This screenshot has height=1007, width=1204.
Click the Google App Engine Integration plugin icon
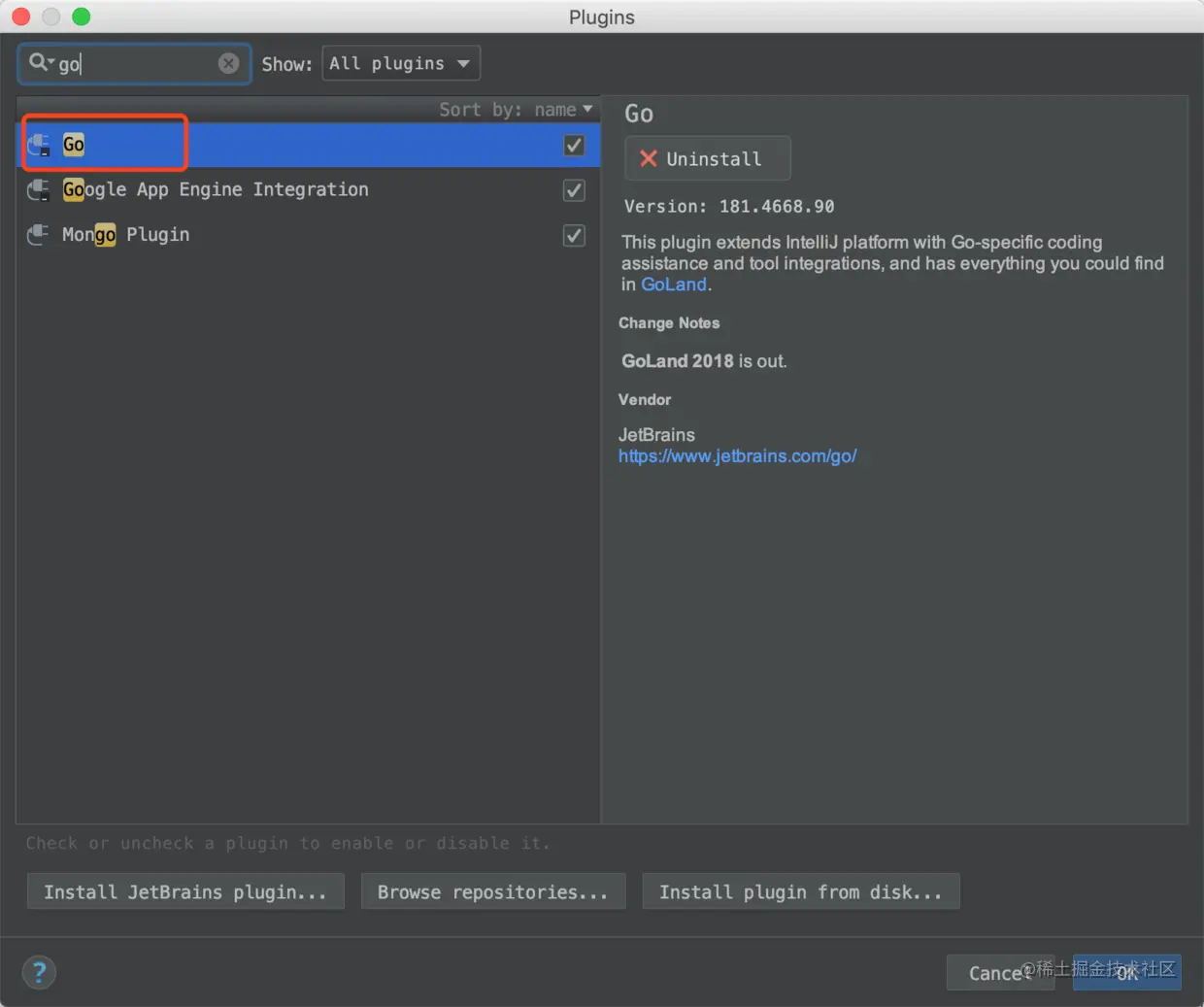click(x=39, y=189)
